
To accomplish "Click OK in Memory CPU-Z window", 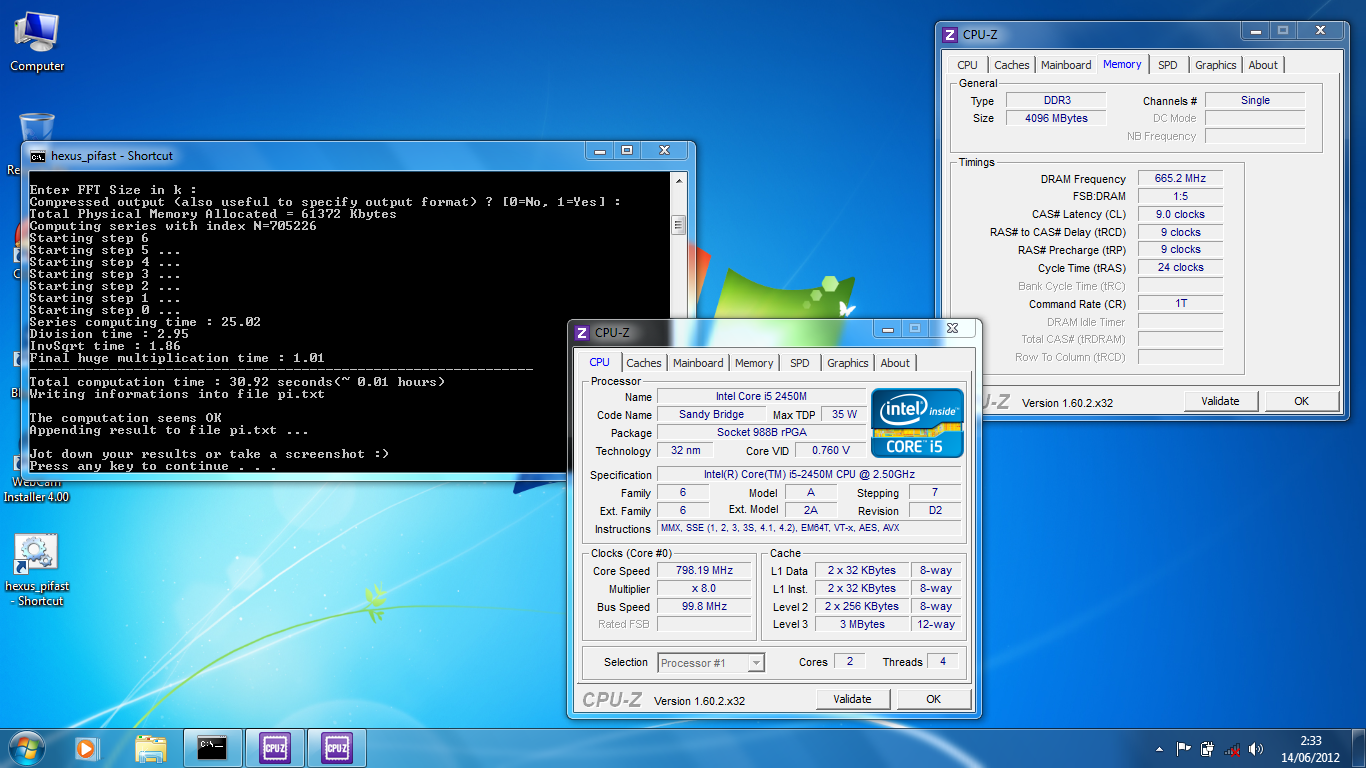I will tap(1301, 401).
